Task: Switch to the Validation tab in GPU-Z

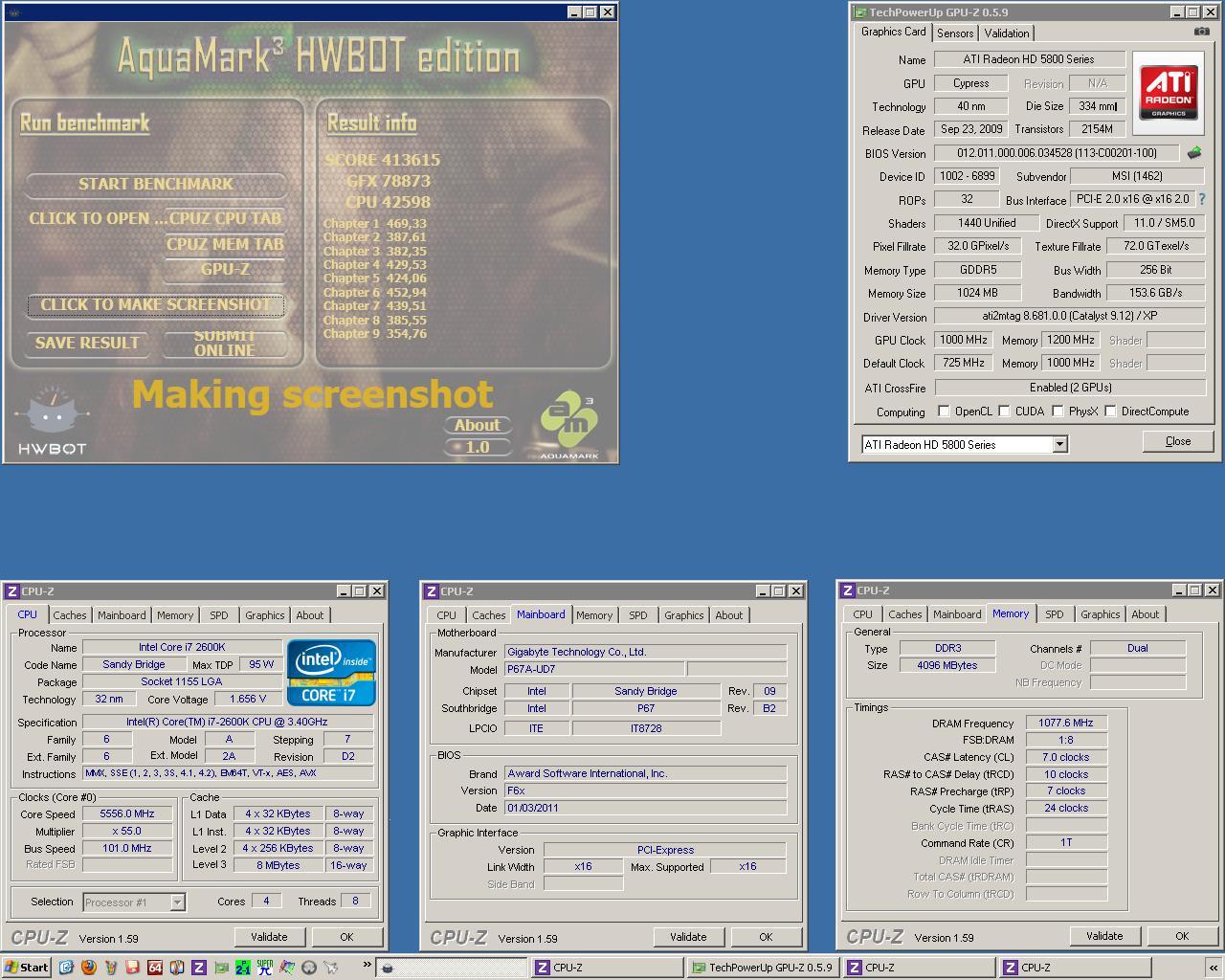Action: [1007, 33]
